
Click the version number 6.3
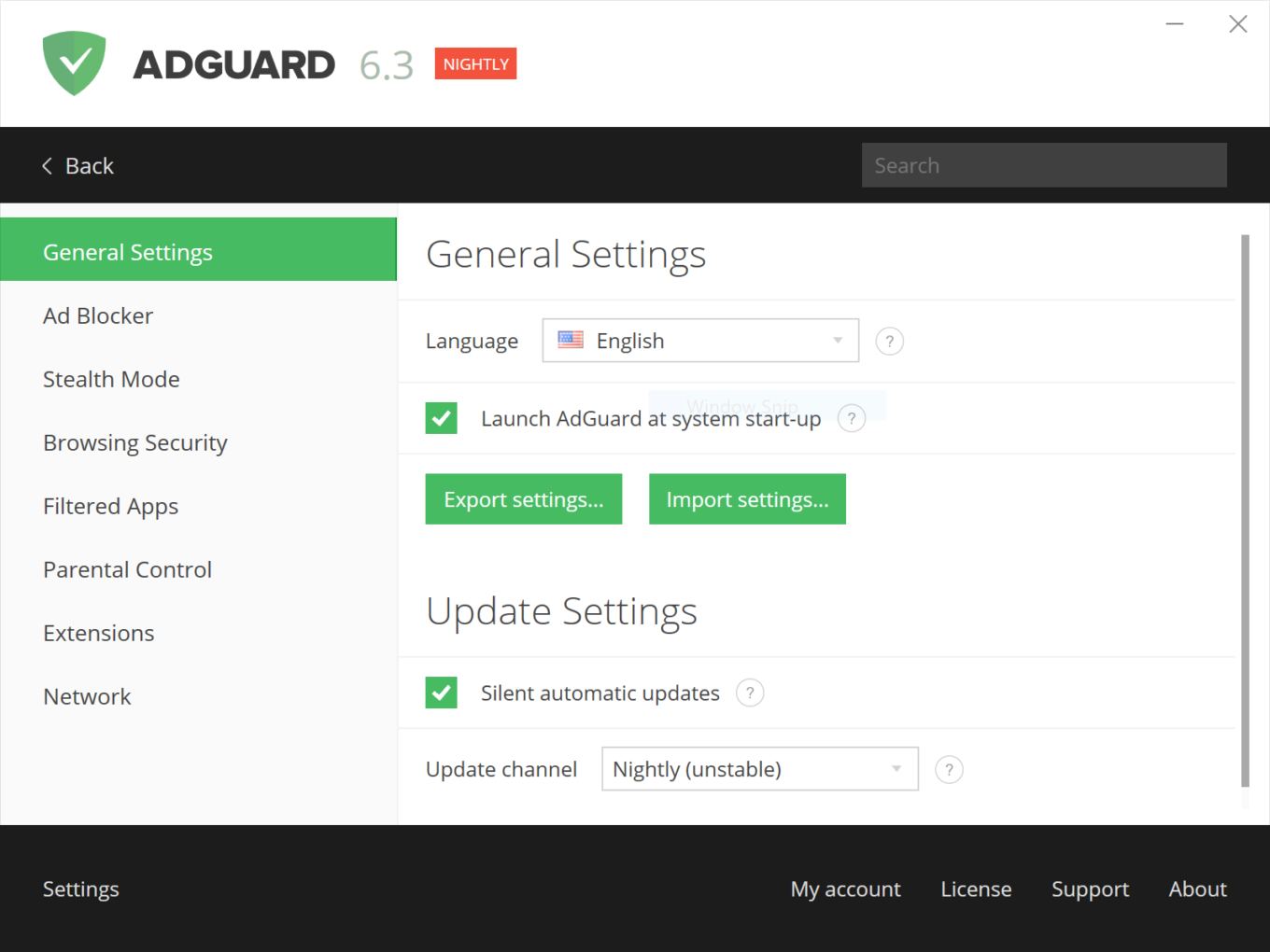387,65
